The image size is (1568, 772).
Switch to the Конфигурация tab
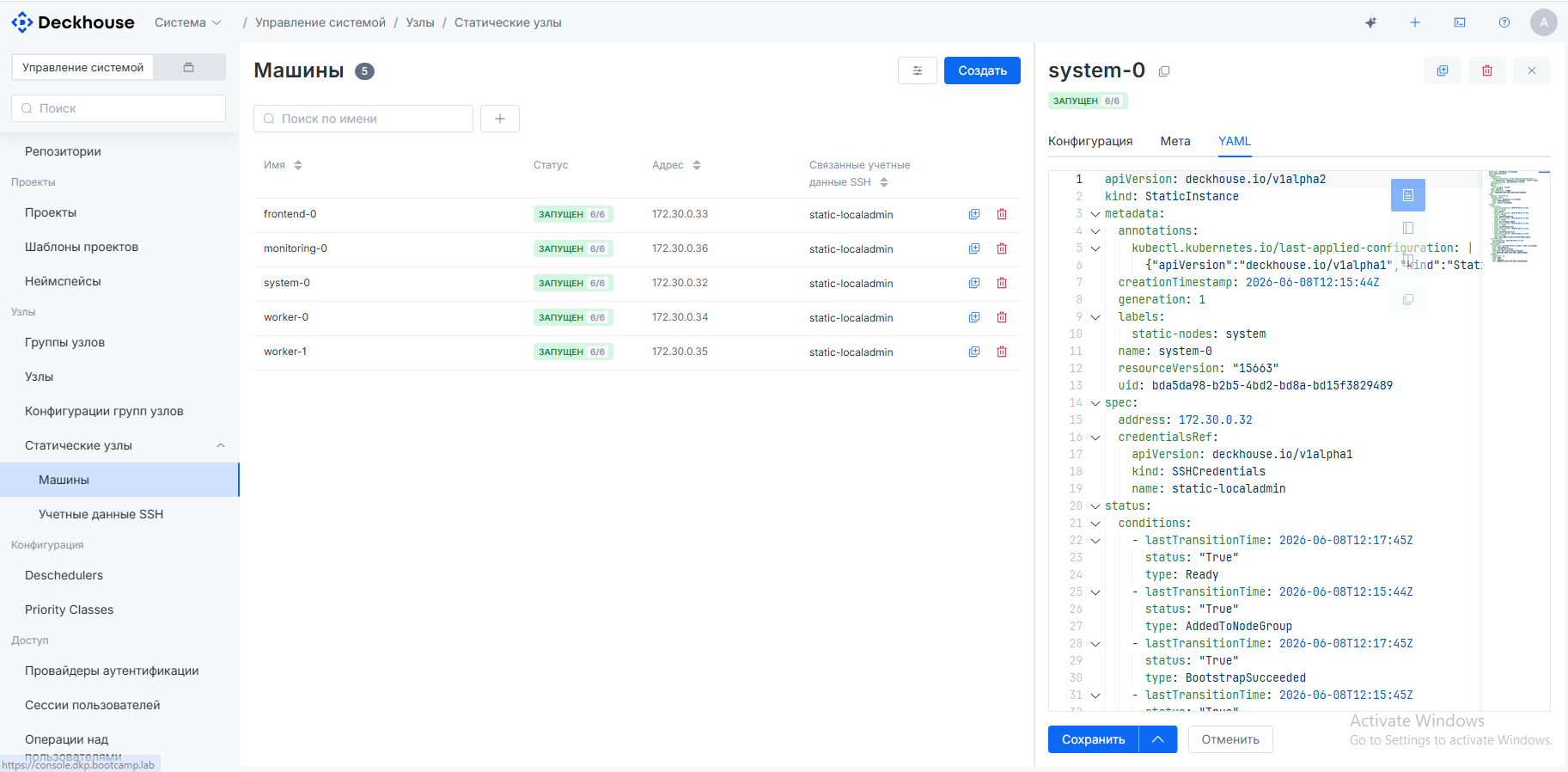(1090, 141)
